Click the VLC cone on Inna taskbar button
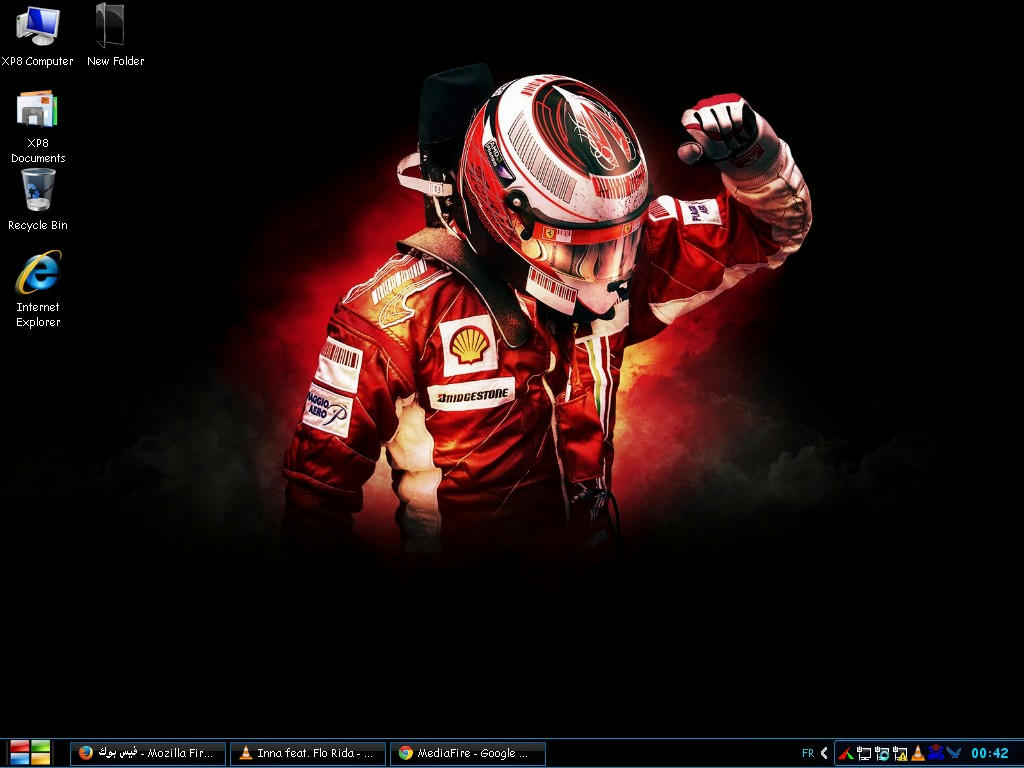 coord(246,753)
